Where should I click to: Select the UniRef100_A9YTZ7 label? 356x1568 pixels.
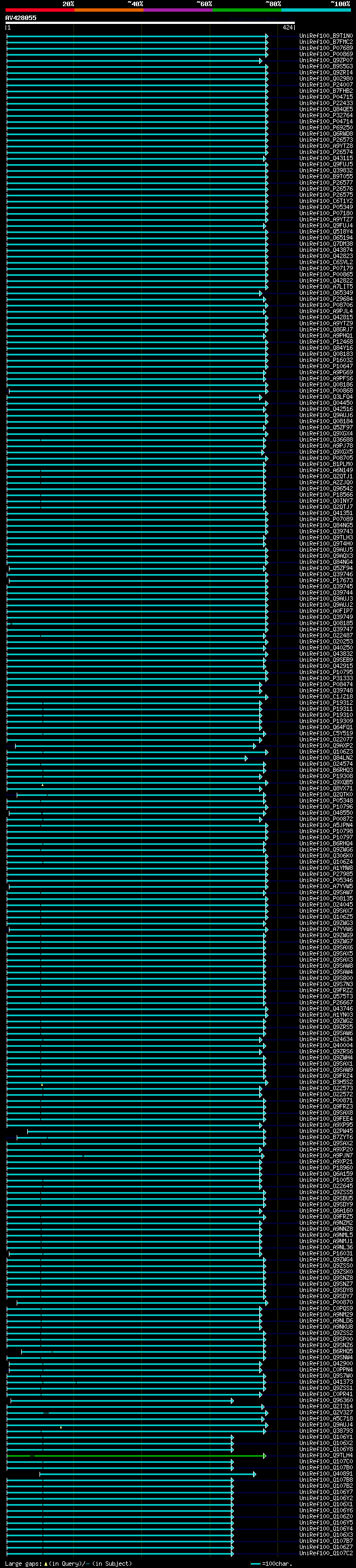[x=325, y=219]
